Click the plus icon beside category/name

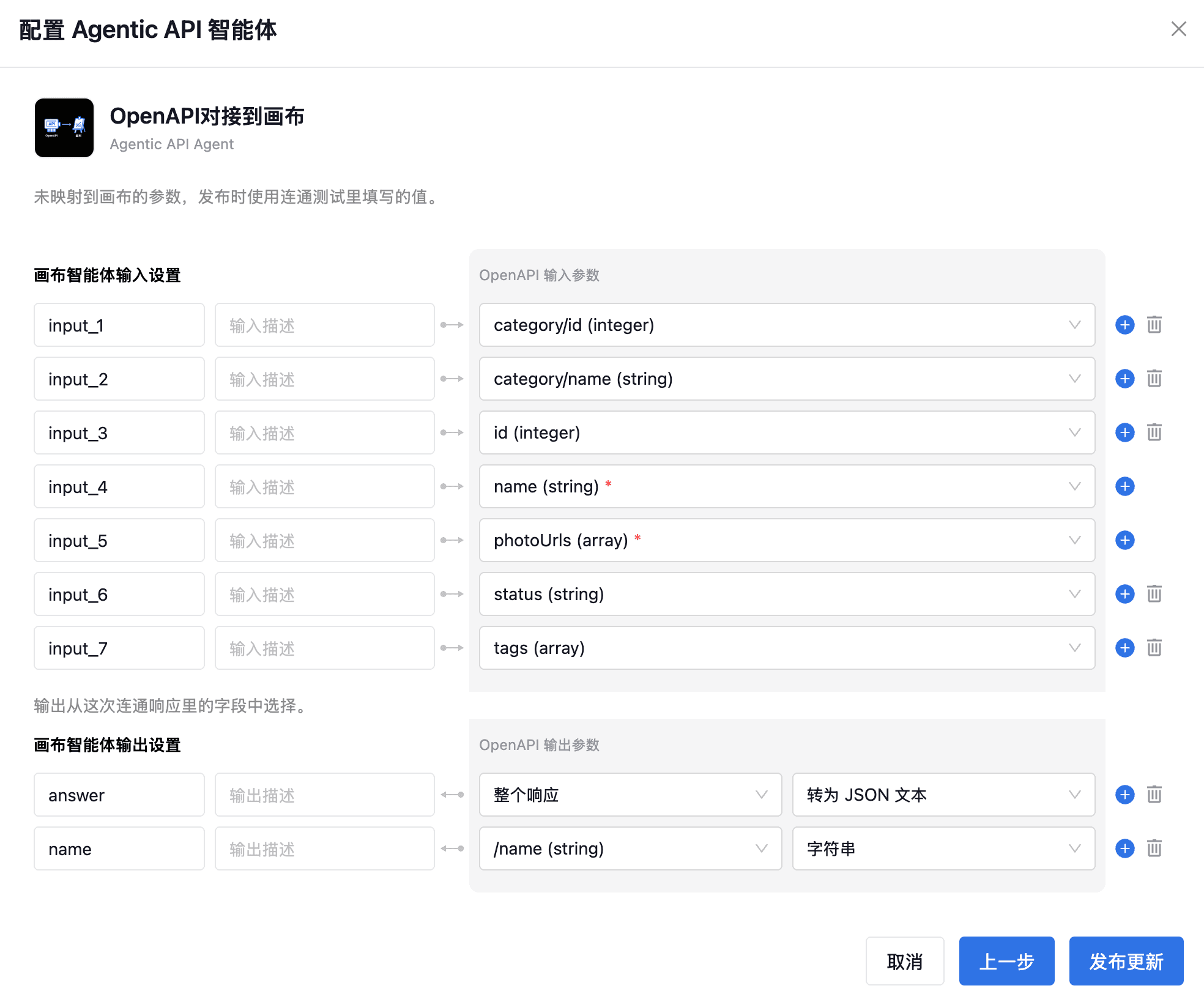(x=1124, y=379)
